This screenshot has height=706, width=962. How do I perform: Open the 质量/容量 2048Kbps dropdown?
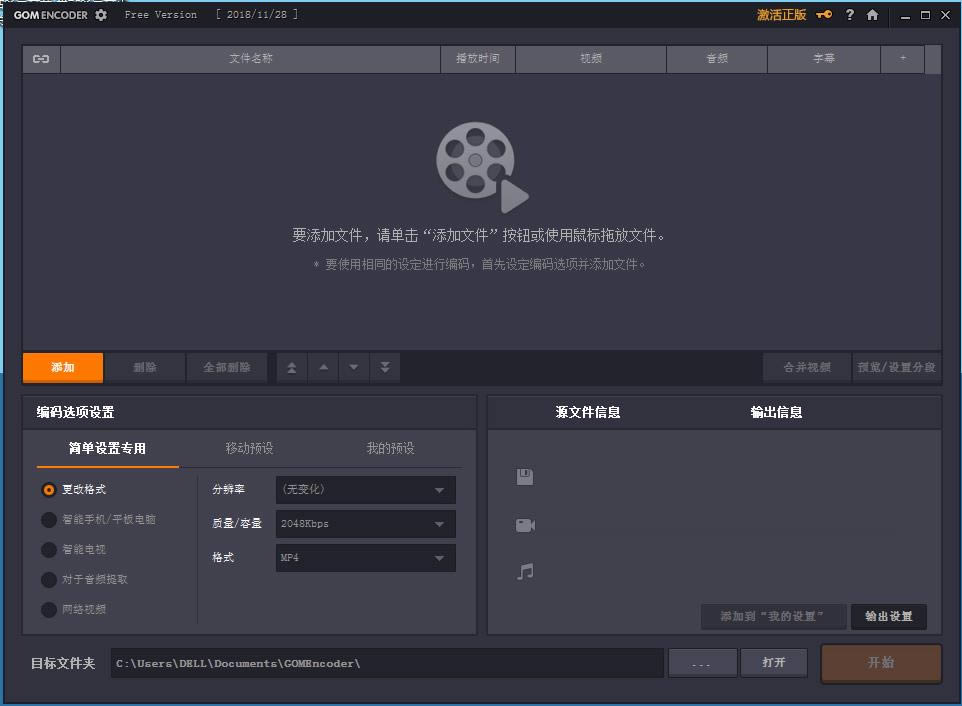[366, 524]
